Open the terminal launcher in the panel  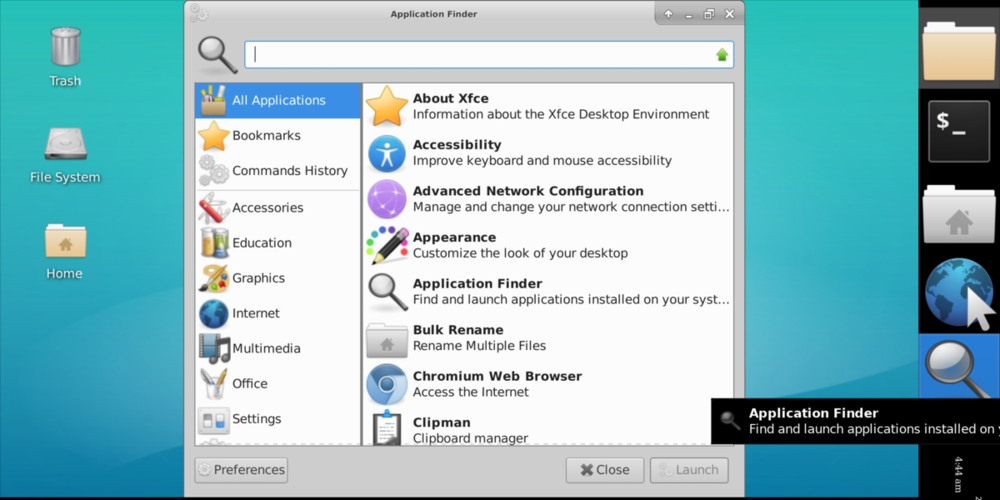pos(959,131)
